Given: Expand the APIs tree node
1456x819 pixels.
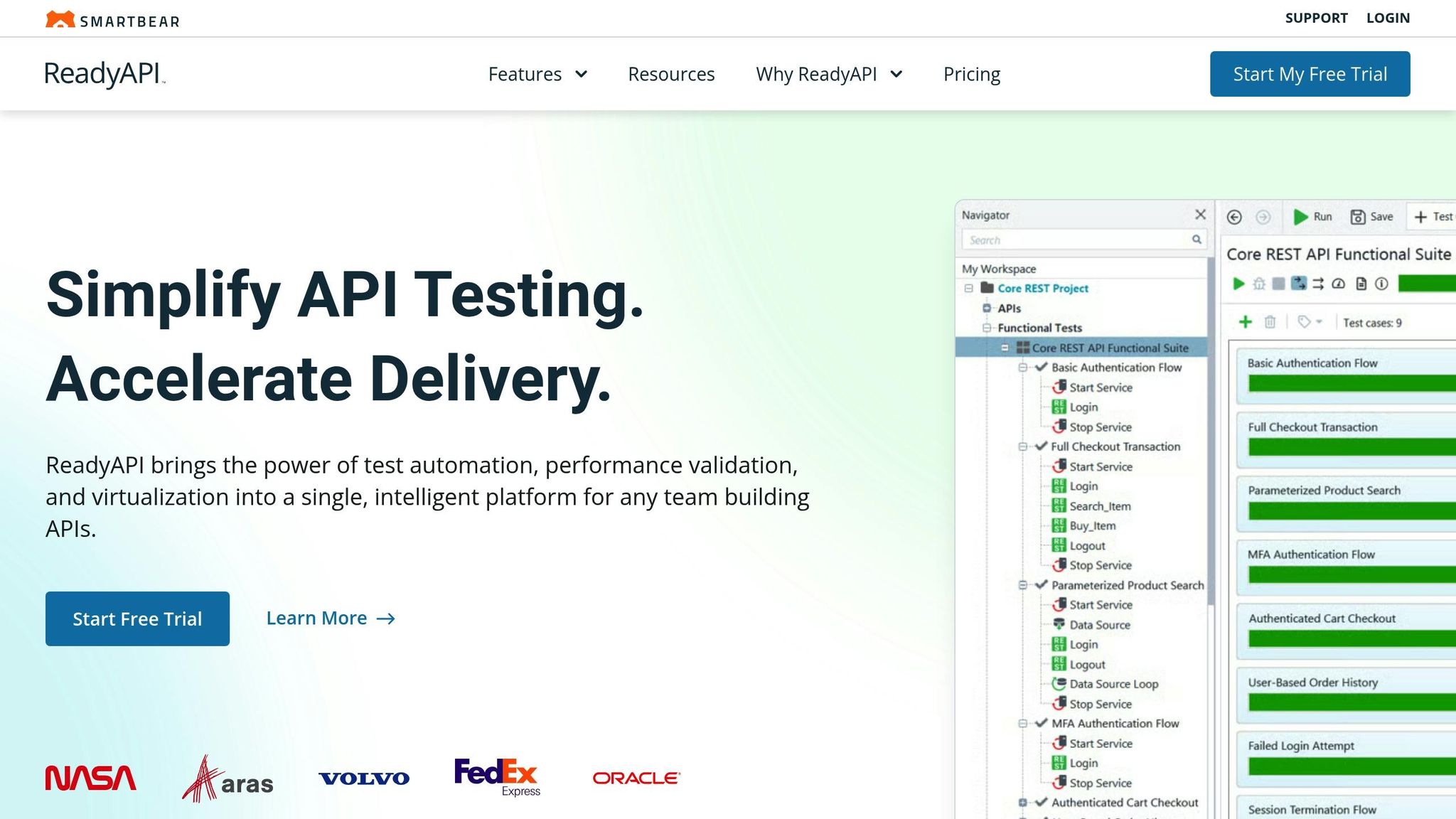Looking at the screenshot, I should coord(987,308).
